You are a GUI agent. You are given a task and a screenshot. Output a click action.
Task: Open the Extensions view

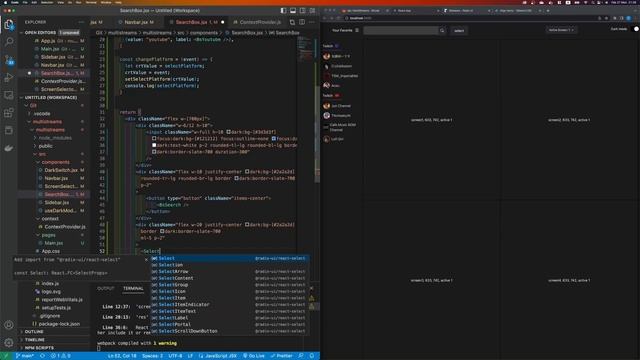pos(9,113)
